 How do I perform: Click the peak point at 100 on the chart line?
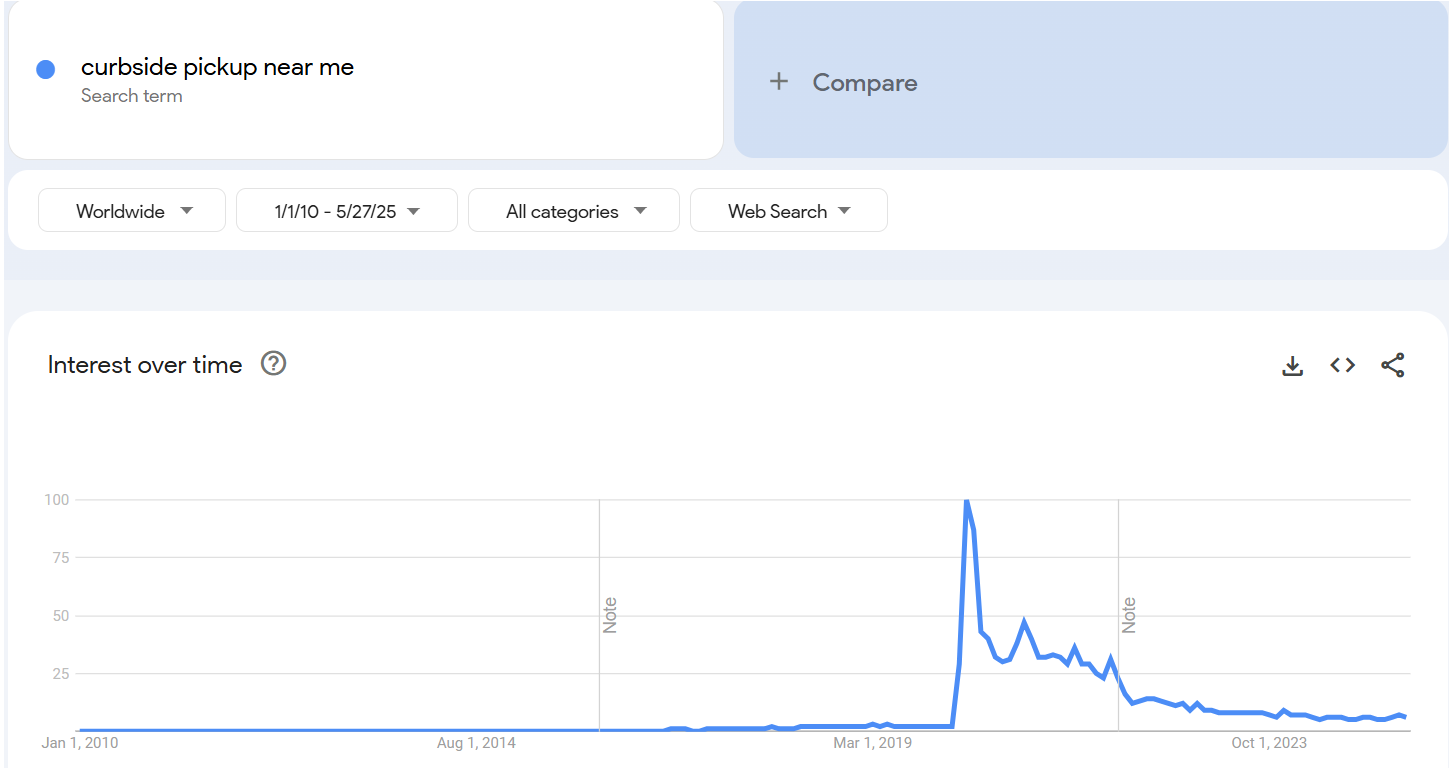pos(966,500)
